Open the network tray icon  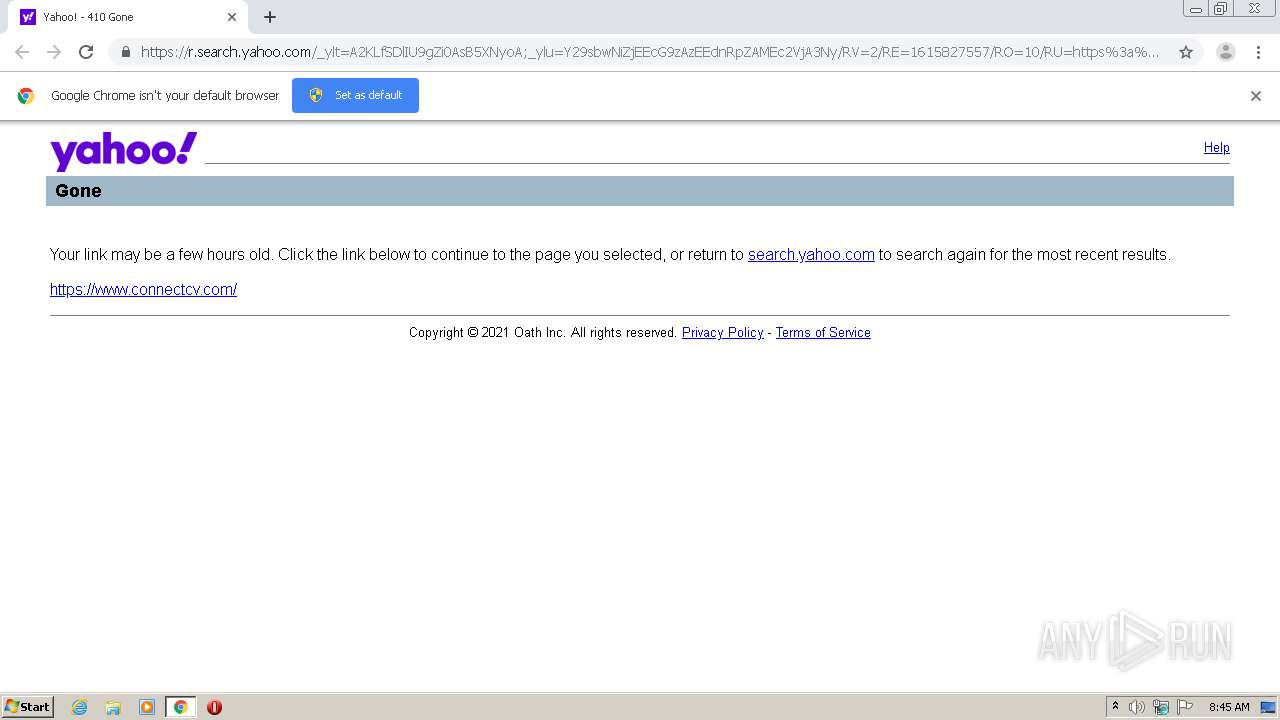point(1161,707)
